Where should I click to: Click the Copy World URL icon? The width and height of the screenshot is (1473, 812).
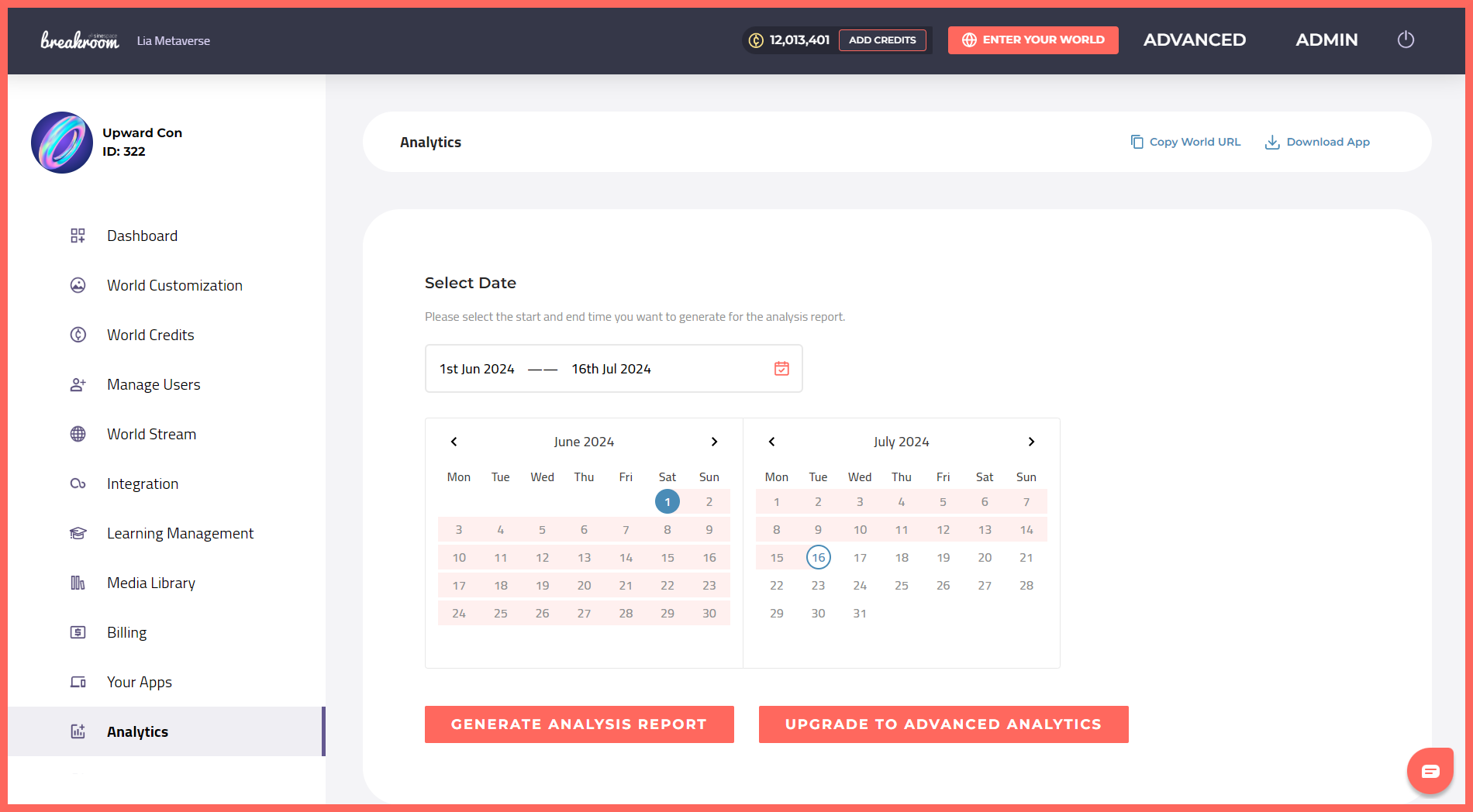click(x=1137, y=142)
